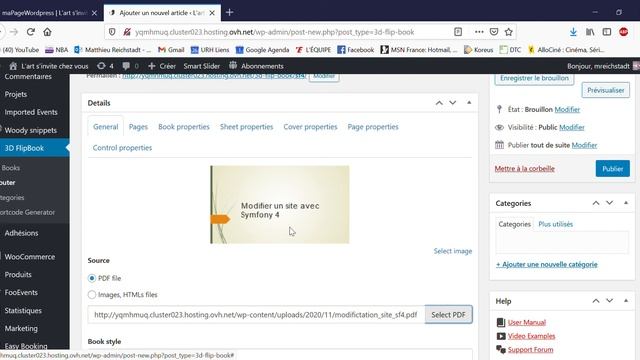The image size is (640, 360).
Task: Open WooCommerce in the sidebar
Action: pos(30,257)
